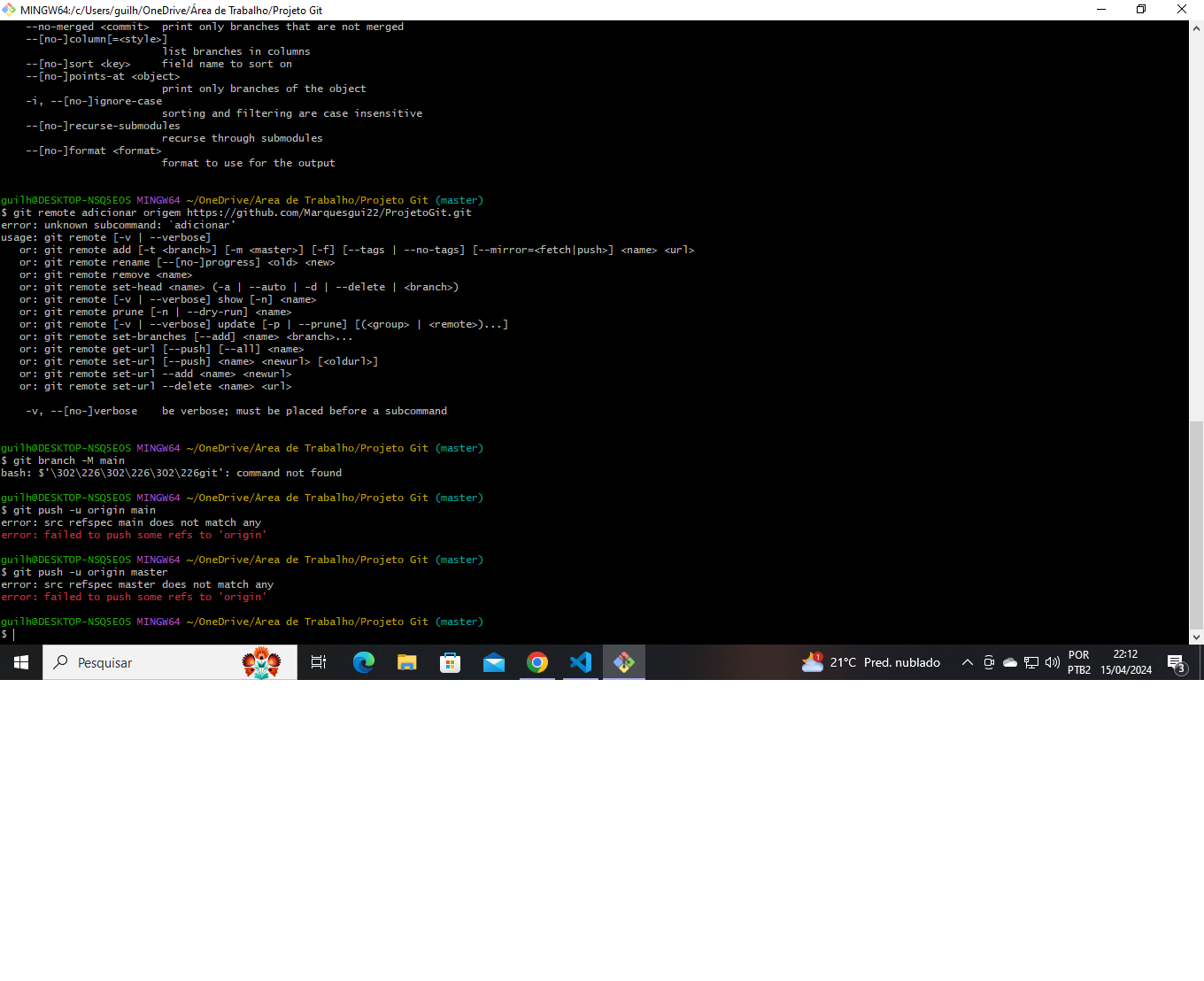Click 'git remote get-url' usage line
This screenshot has height=981, width=1204.
point(161,349)
